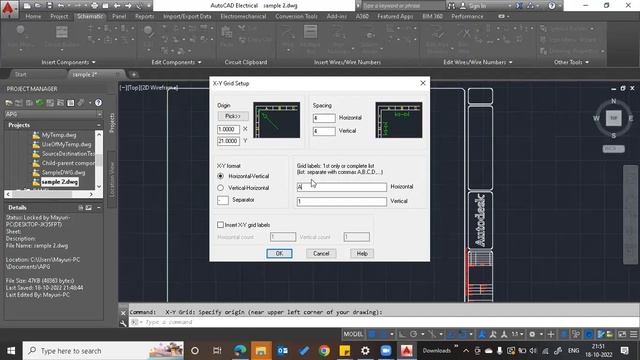640x360 pixels.
Task: Click the Separator input box
Action: pyautogui.click(x=223, y=200)
